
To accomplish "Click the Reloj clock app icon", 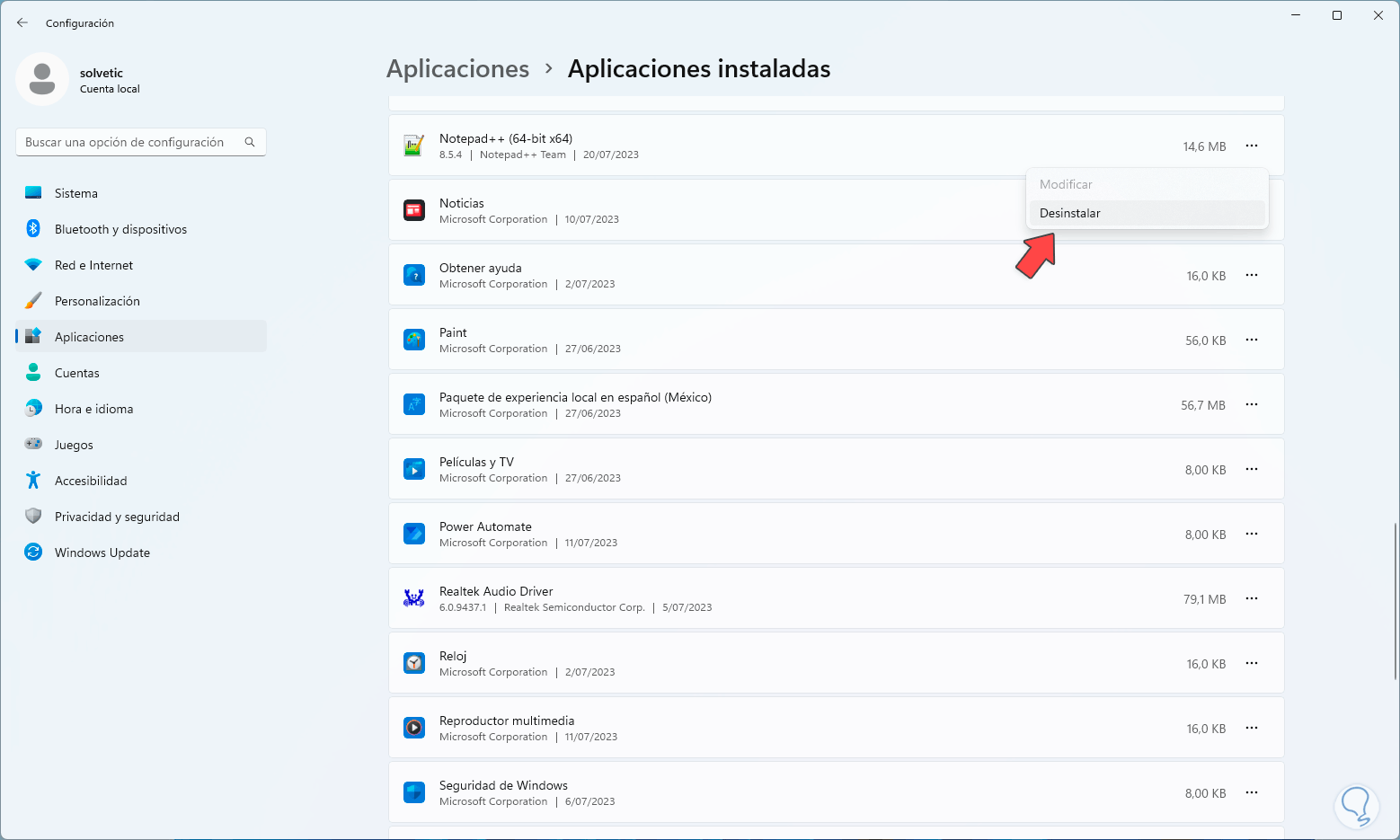I will pos(413,663).
